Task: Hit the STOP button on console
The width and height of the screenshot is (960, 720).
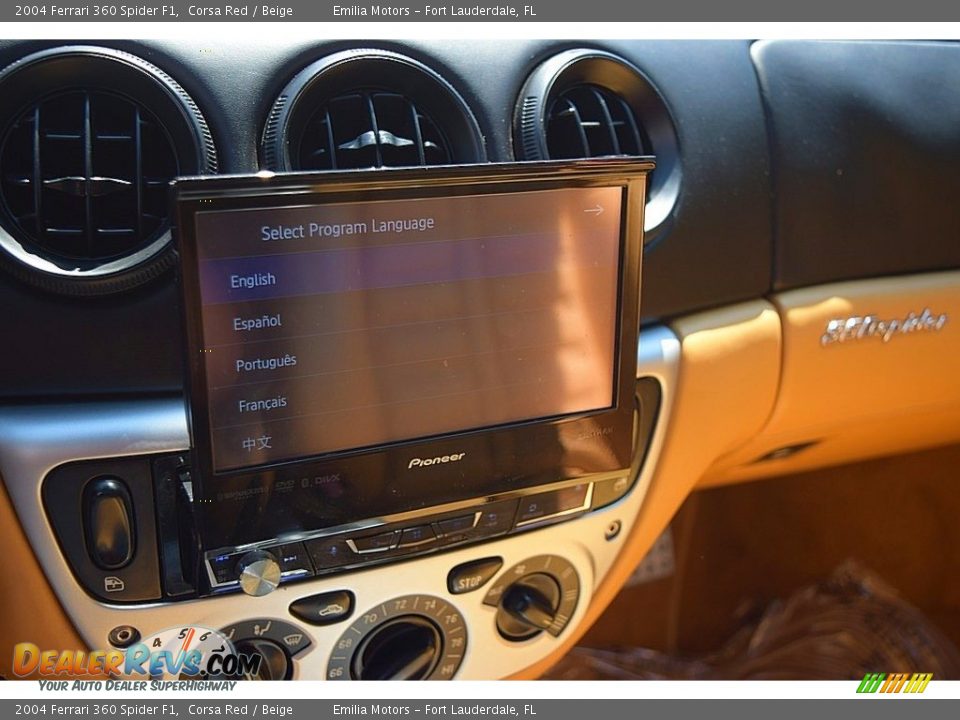Action: pyautogui.click(x=473, y=577)
